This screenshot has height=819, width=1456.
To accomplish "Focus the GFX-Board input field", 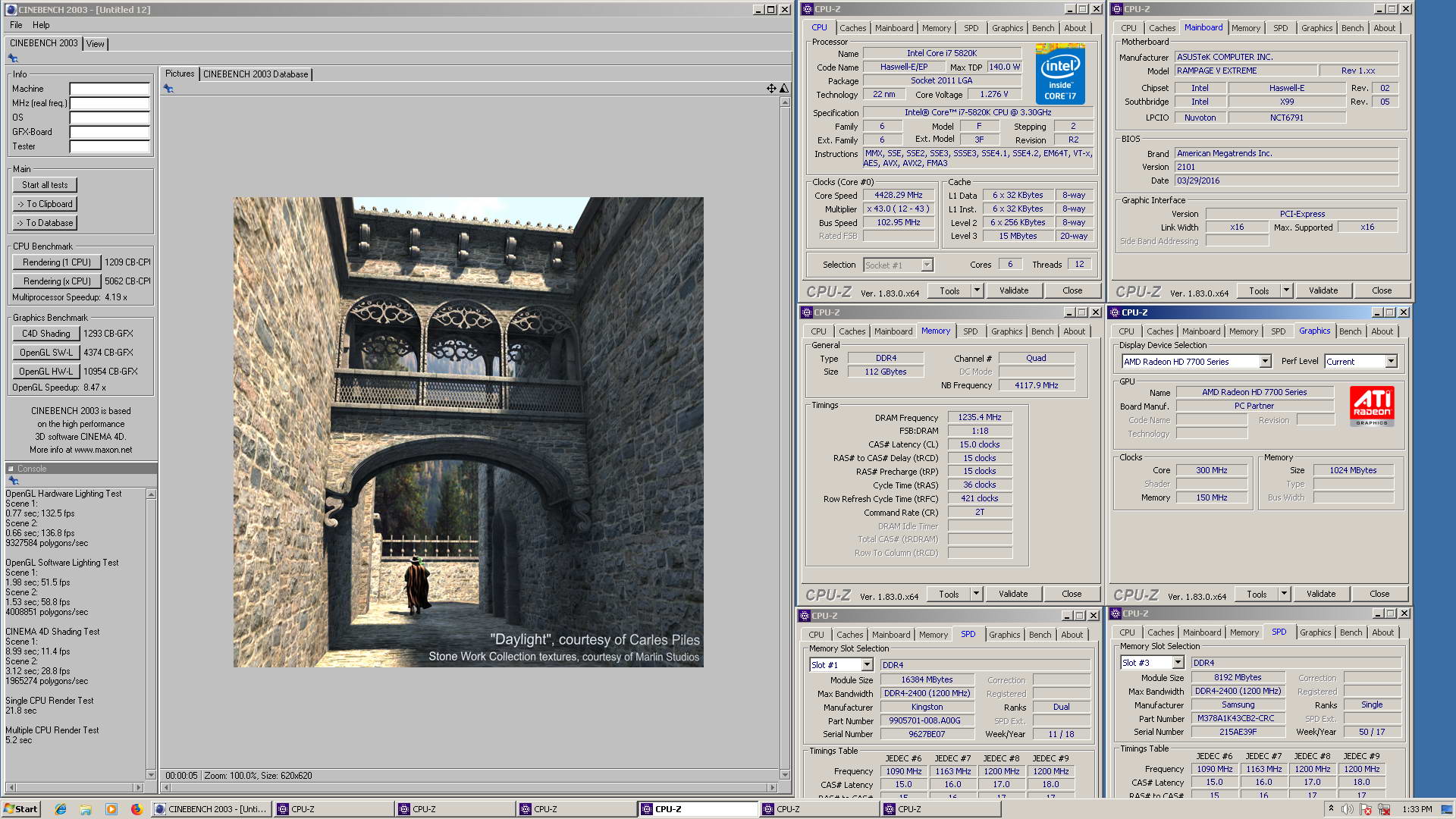I will tap(110, 132).
